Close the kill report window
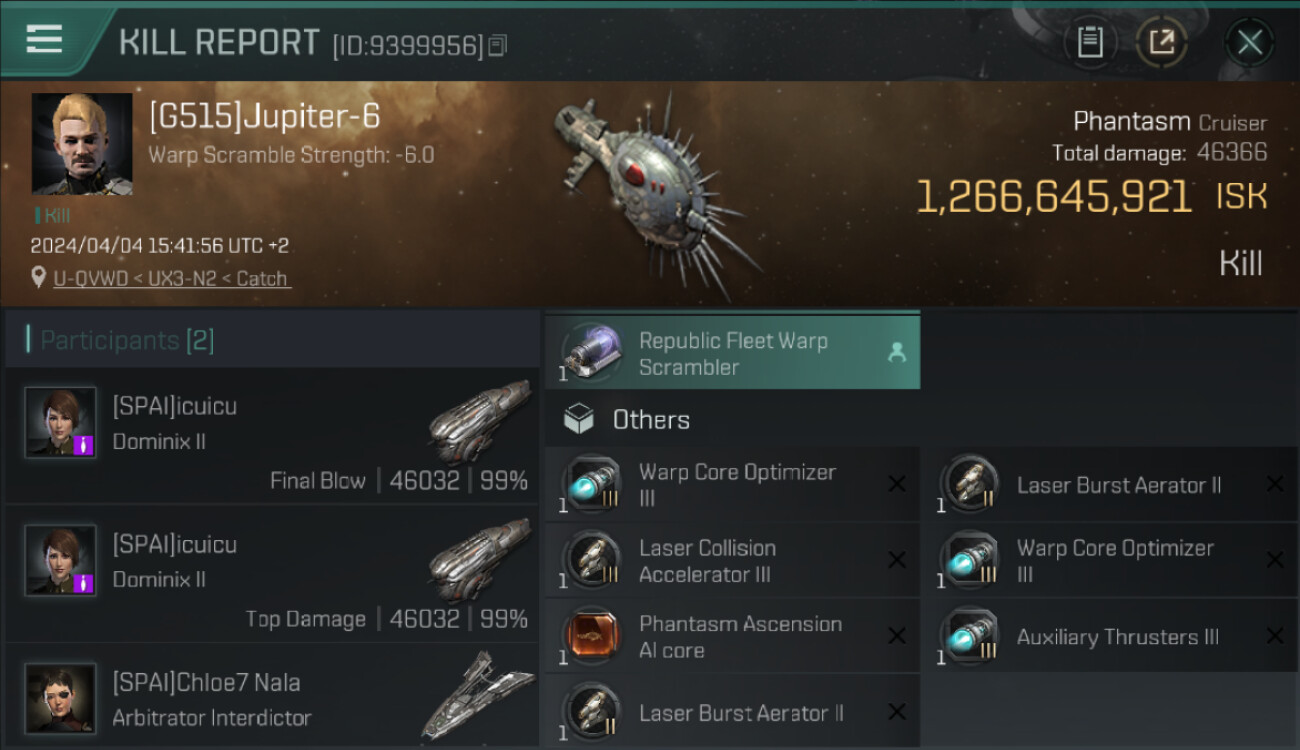This screenshot has width=1300, height=750. tap(1249, 42)
